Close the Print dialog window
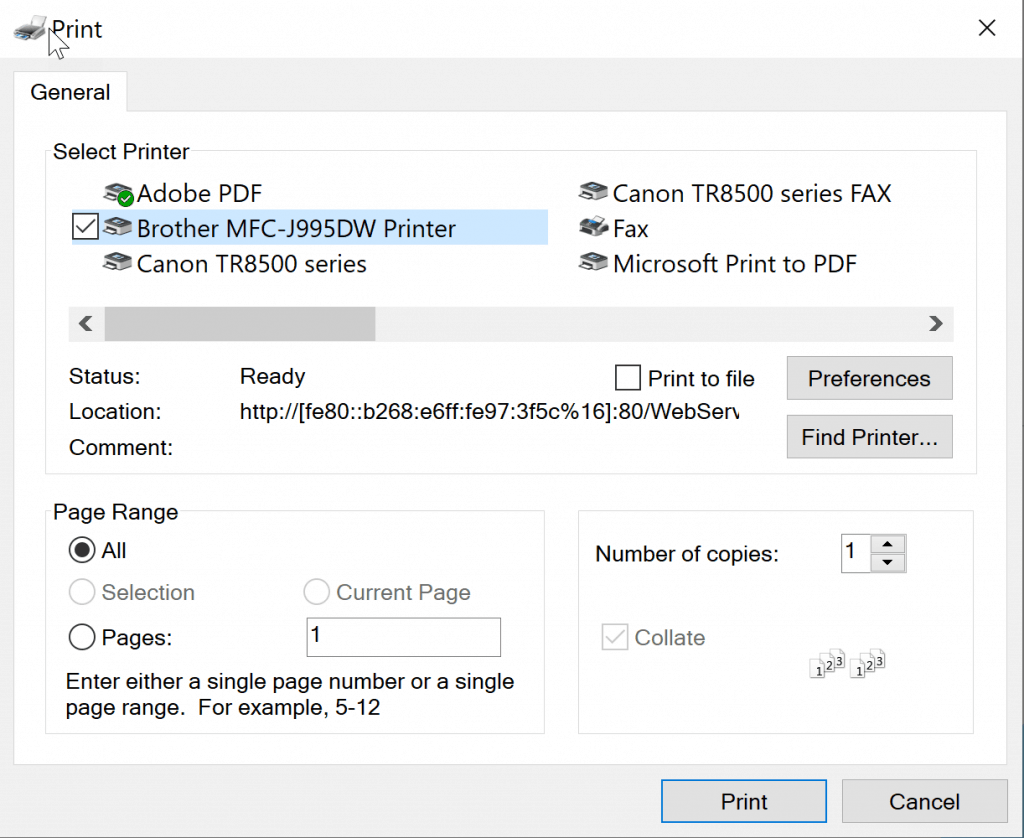This screenshot has width=1024, height=838. [987, 28]
